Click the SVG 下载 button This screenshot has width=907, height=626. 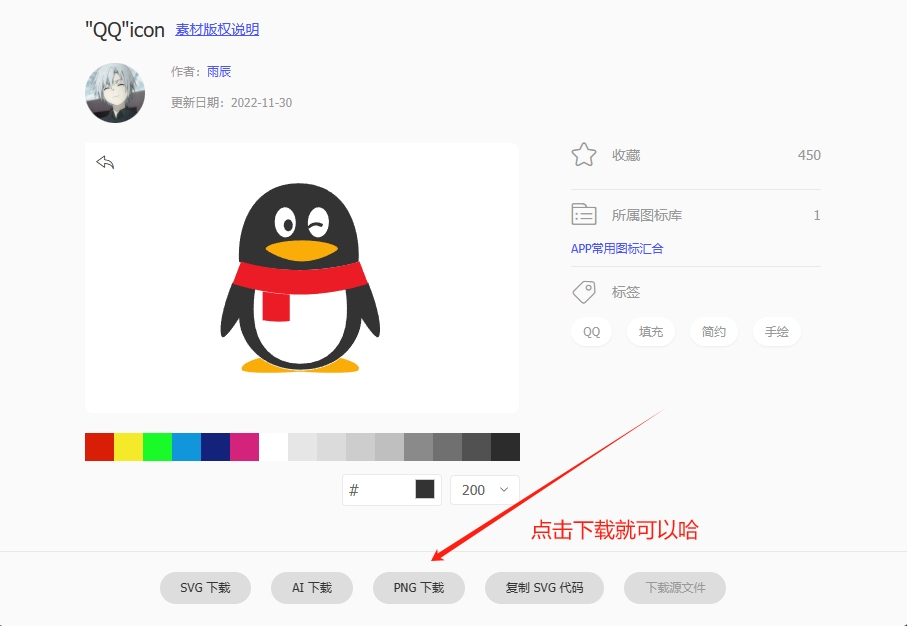point(205,588)
